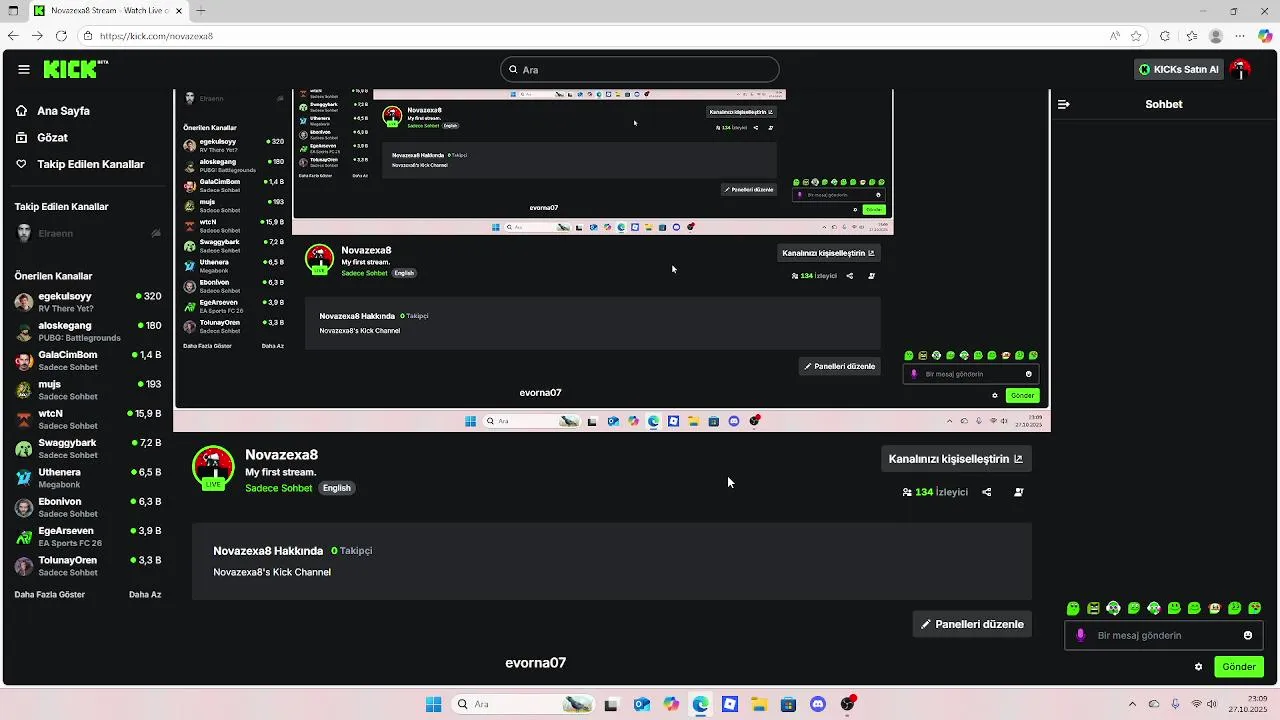Screen dimensions: 1280x720
Task: Show hidden tray icons chevron
Action: pyautogui.click(x=1132, y=704)
